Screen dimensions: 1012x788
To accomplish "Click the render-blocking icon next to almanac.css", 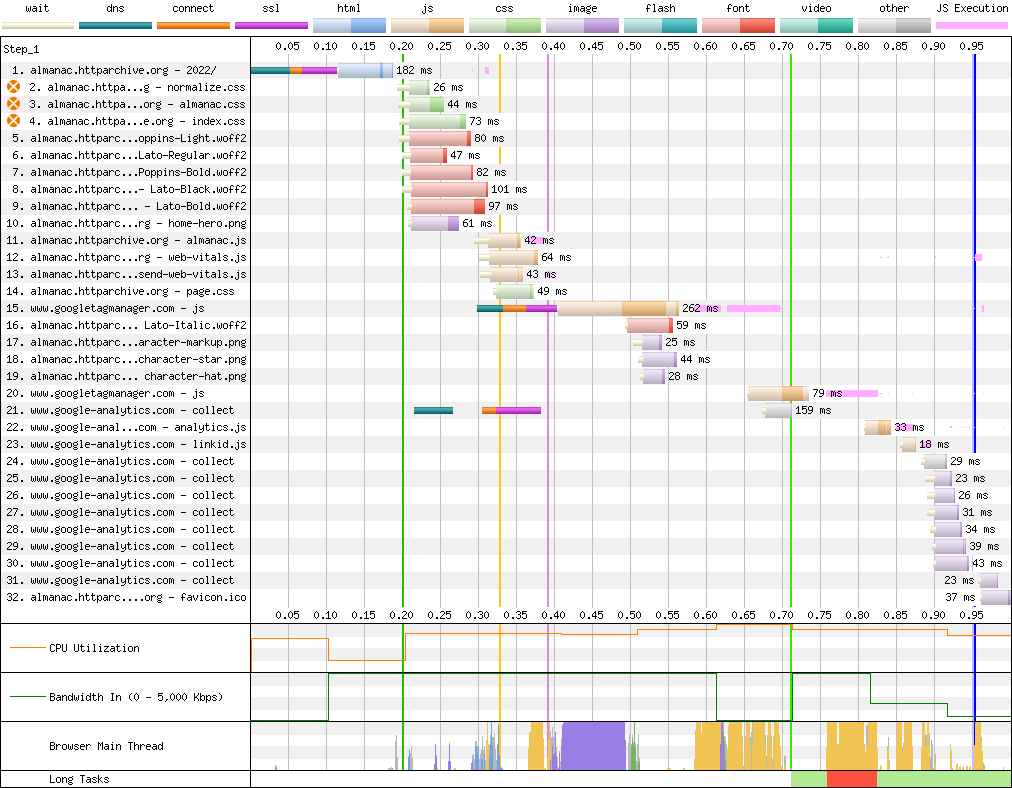I will pos(14,104).
